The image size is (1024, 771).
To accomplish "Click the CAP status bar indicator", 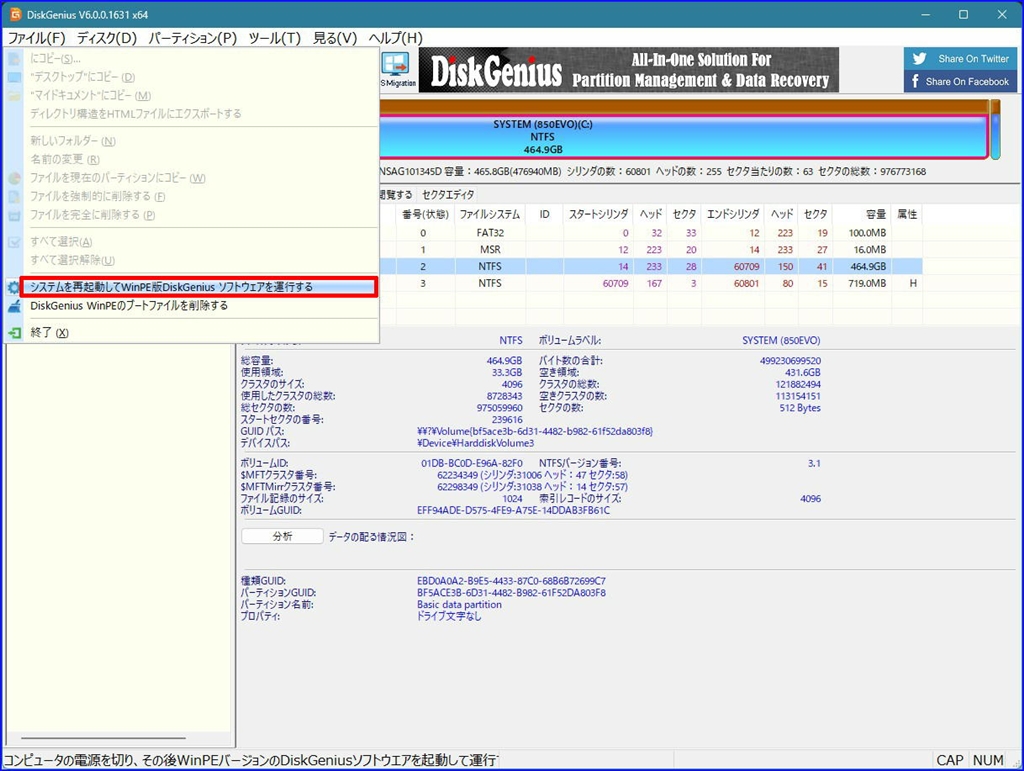I will (950, 760).
